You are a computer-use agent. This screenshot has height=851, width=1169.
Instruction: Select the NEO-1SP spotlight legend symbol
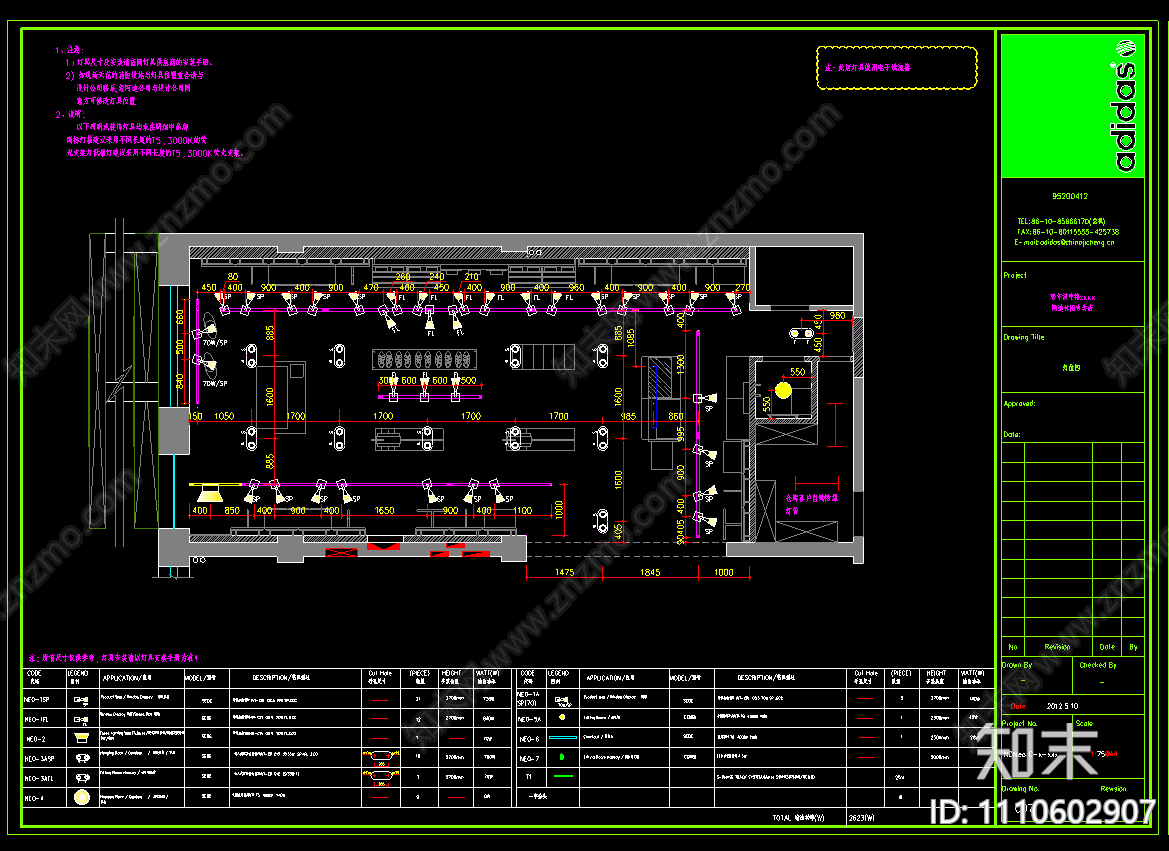click(81, 700)
